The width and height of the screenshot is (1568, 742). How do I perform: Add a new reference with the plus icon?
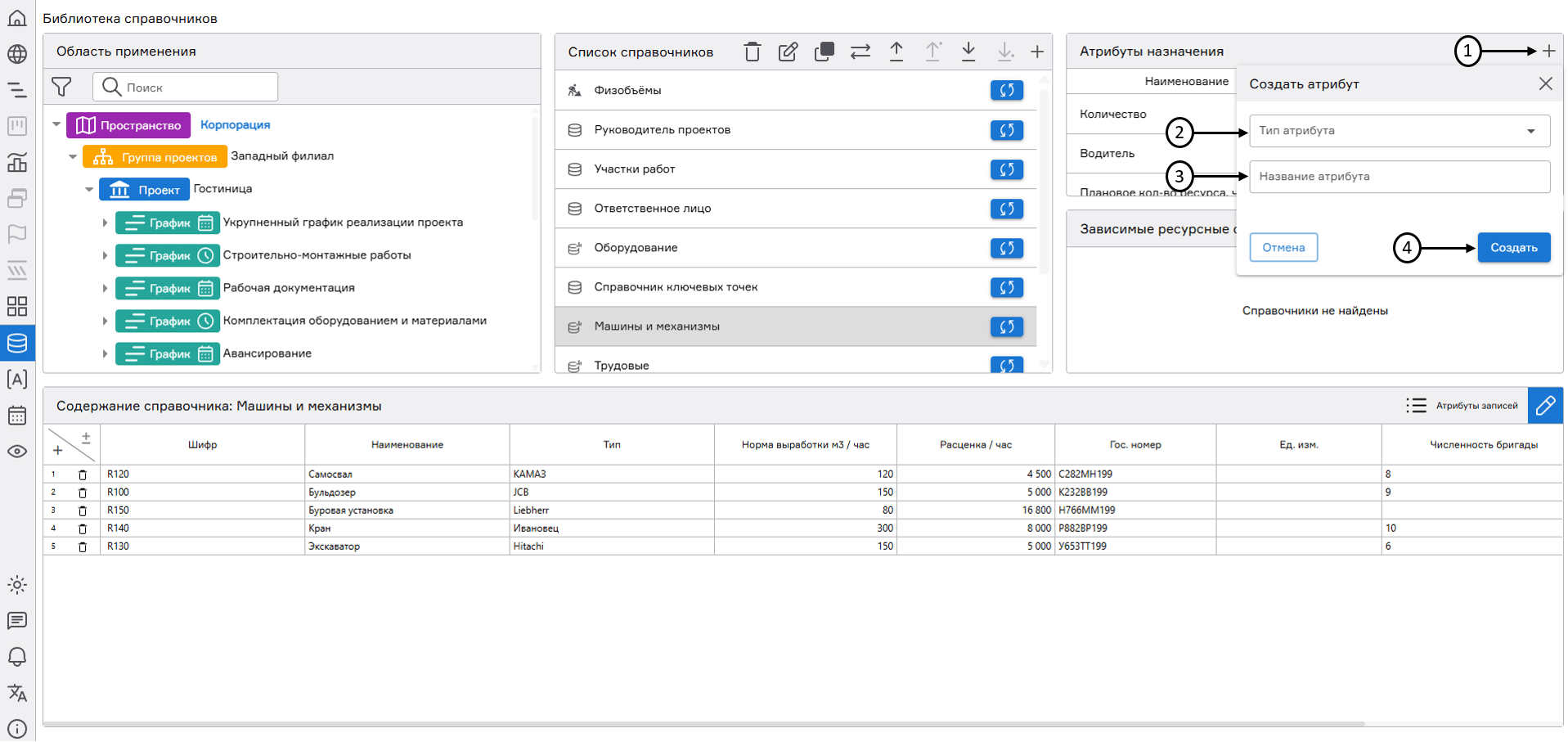pos(1036,52)
